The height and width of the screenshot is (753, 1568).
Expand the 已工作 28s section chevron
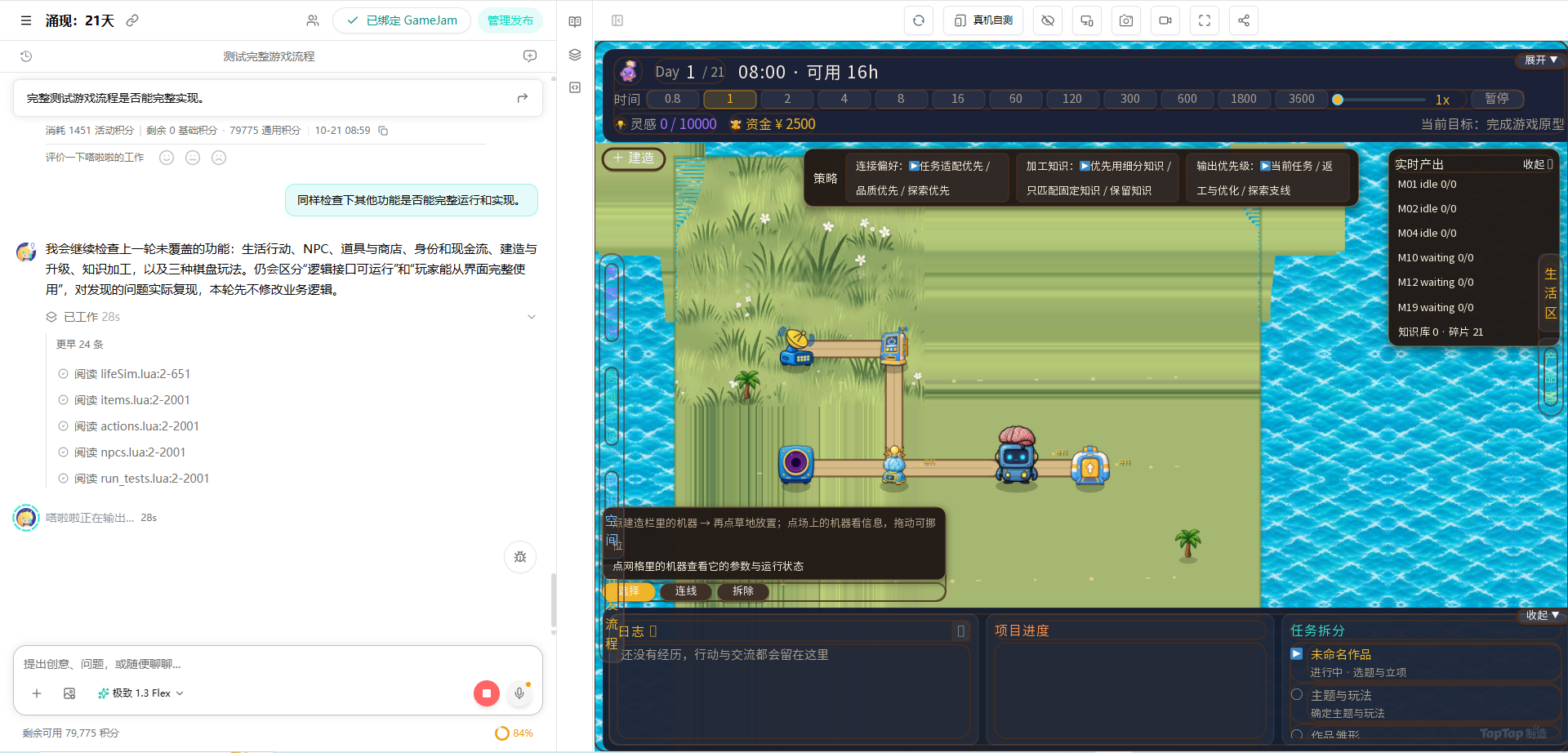(x=532, y=317)
